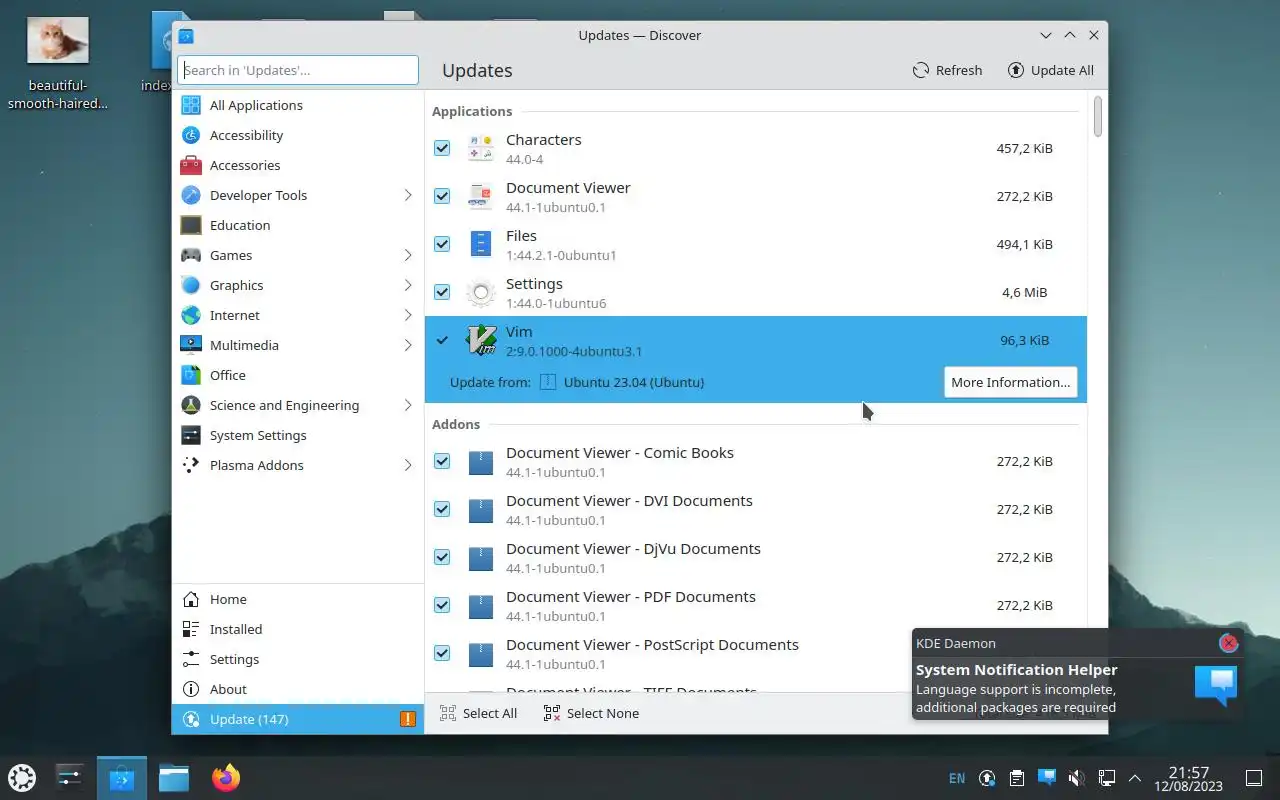Select Education category
The image size is (1280, 800).
point(298,225)
